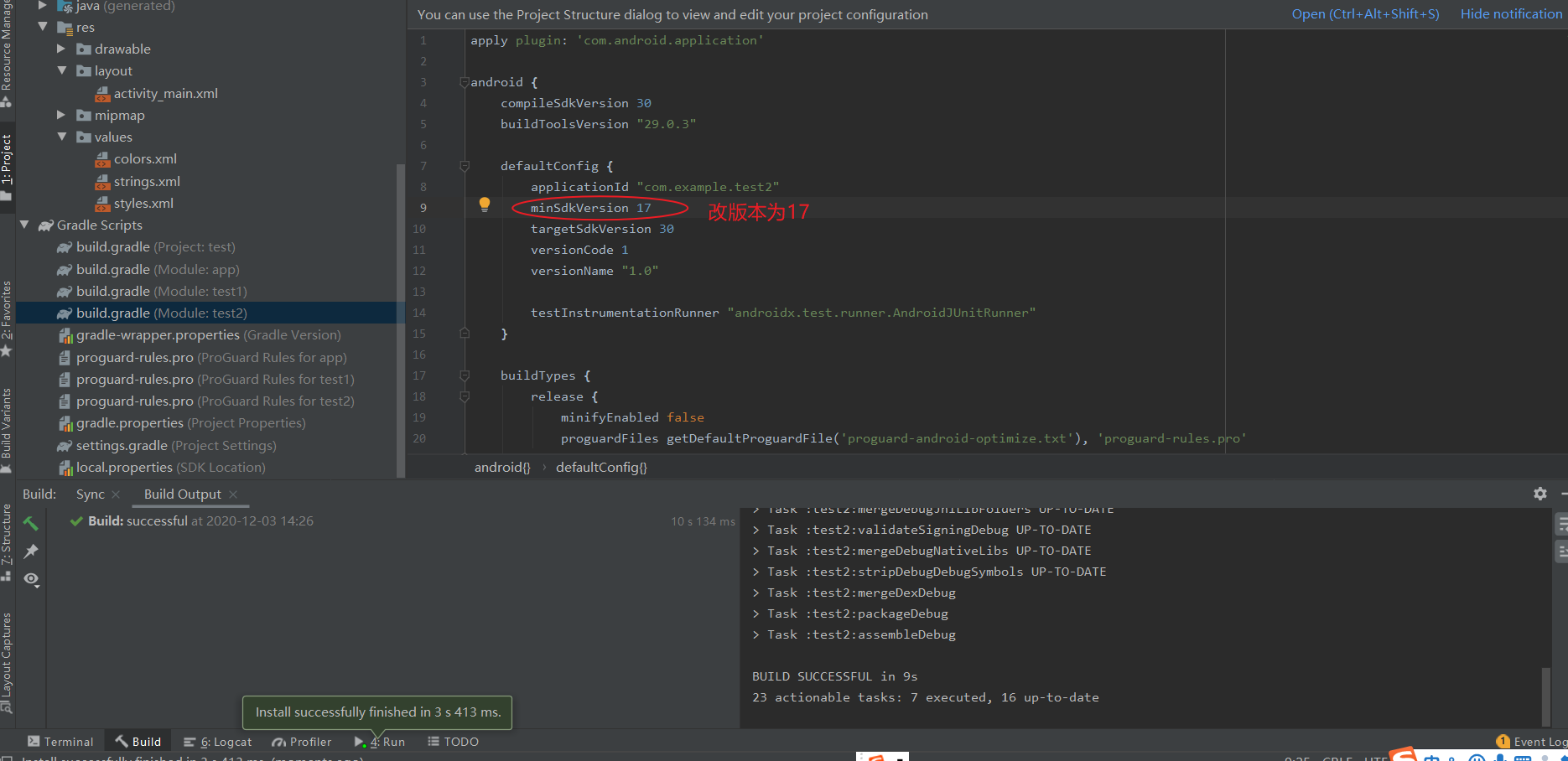
Task: Select strings.xml file
Action: click(138, 181)
